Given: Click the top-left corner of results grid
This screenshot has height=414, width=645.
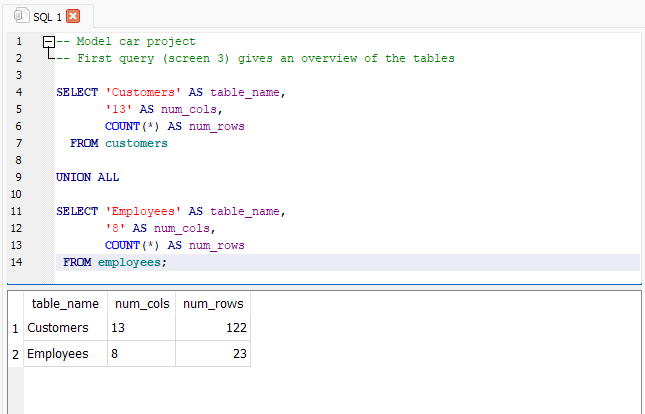Looking at the screenshot, I should point(15,304).
